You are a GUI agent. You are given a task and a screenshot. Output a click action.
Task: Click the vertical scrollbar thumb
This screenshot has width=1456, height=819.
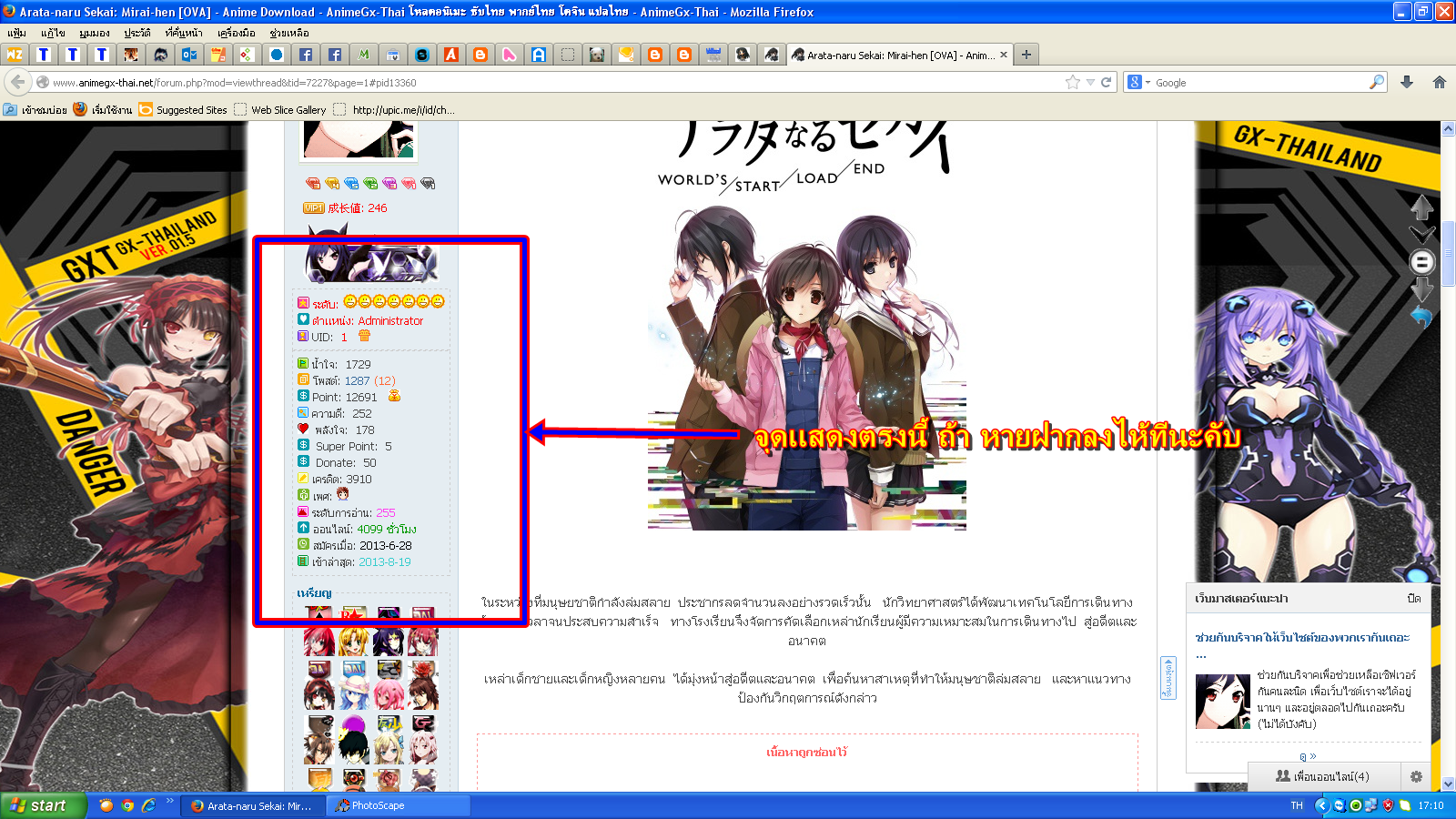pos(1449,255)
